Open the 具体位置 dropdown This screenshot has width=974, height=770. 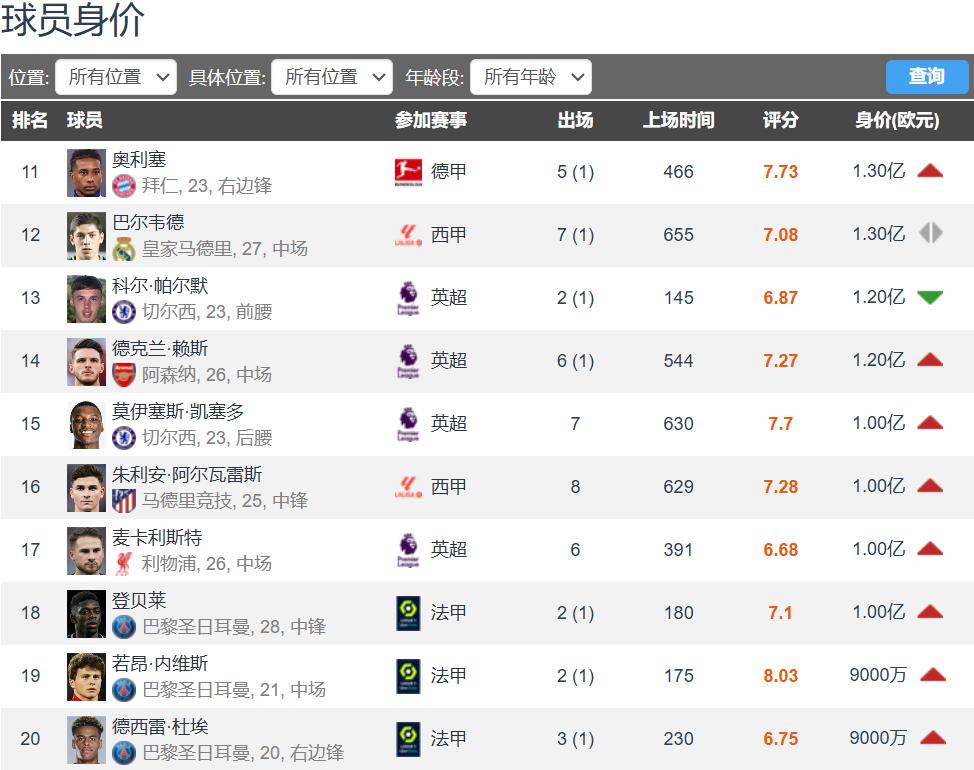332,77
